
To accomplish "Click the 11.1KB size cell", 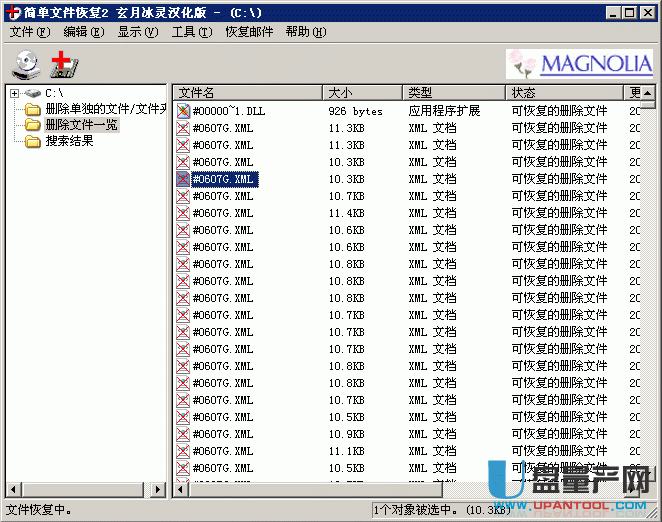I will [x=347, y=451].
